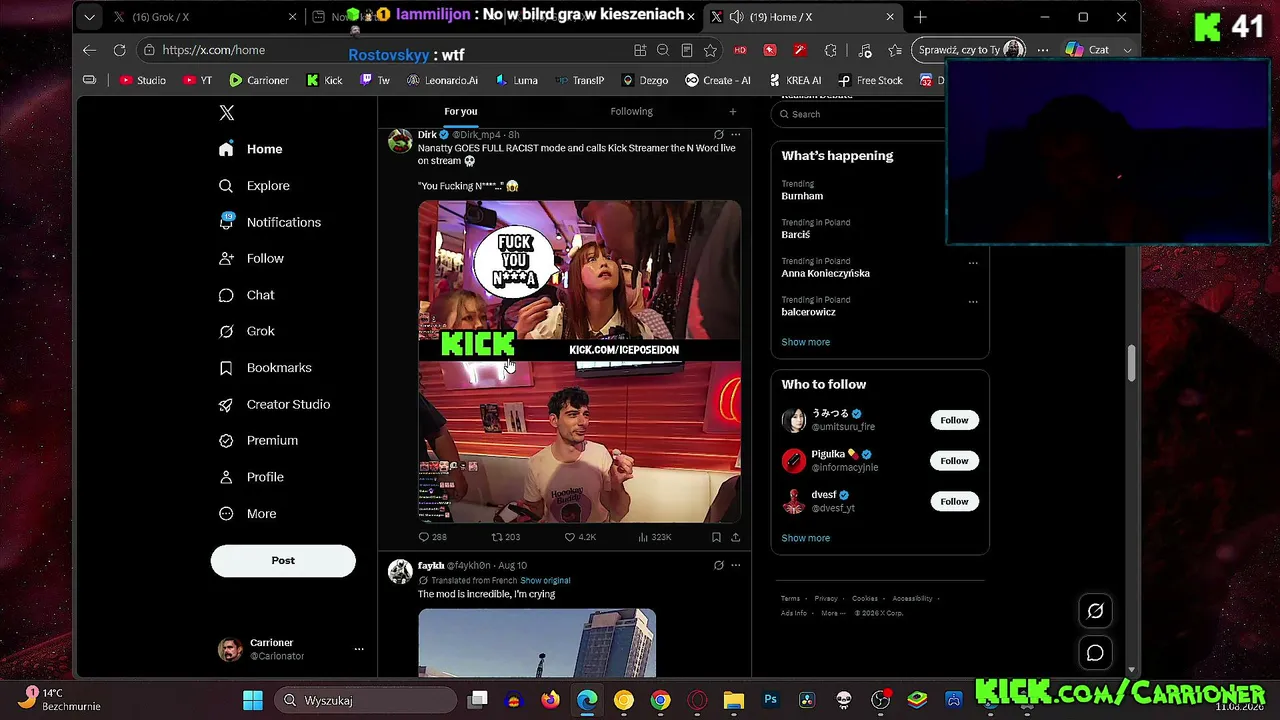
Task: Open a new browser tab
Action: coord(920,17)
